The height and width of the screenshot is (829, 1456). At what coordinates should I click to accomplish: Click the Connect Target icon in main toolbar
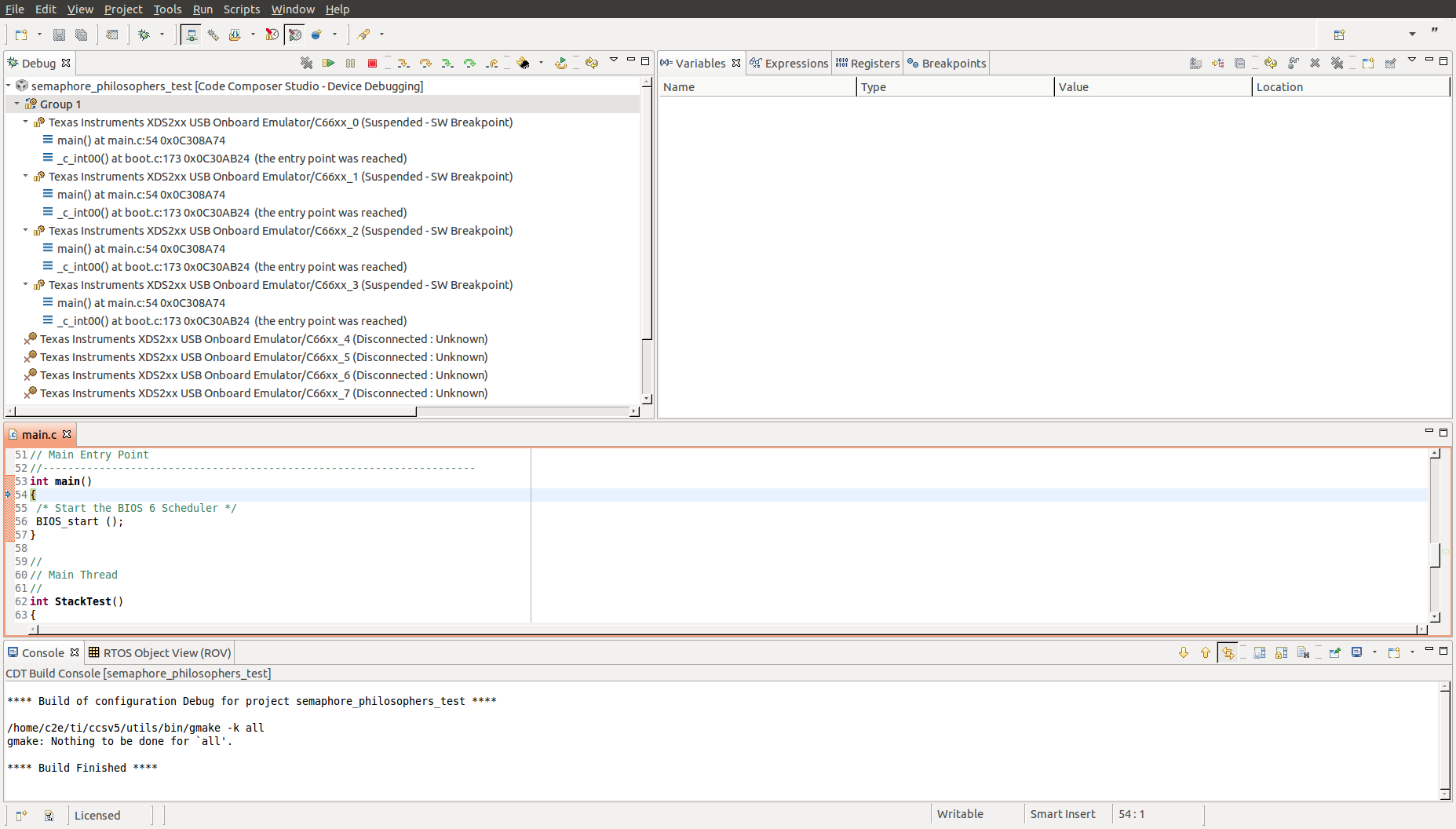(213, 35)
